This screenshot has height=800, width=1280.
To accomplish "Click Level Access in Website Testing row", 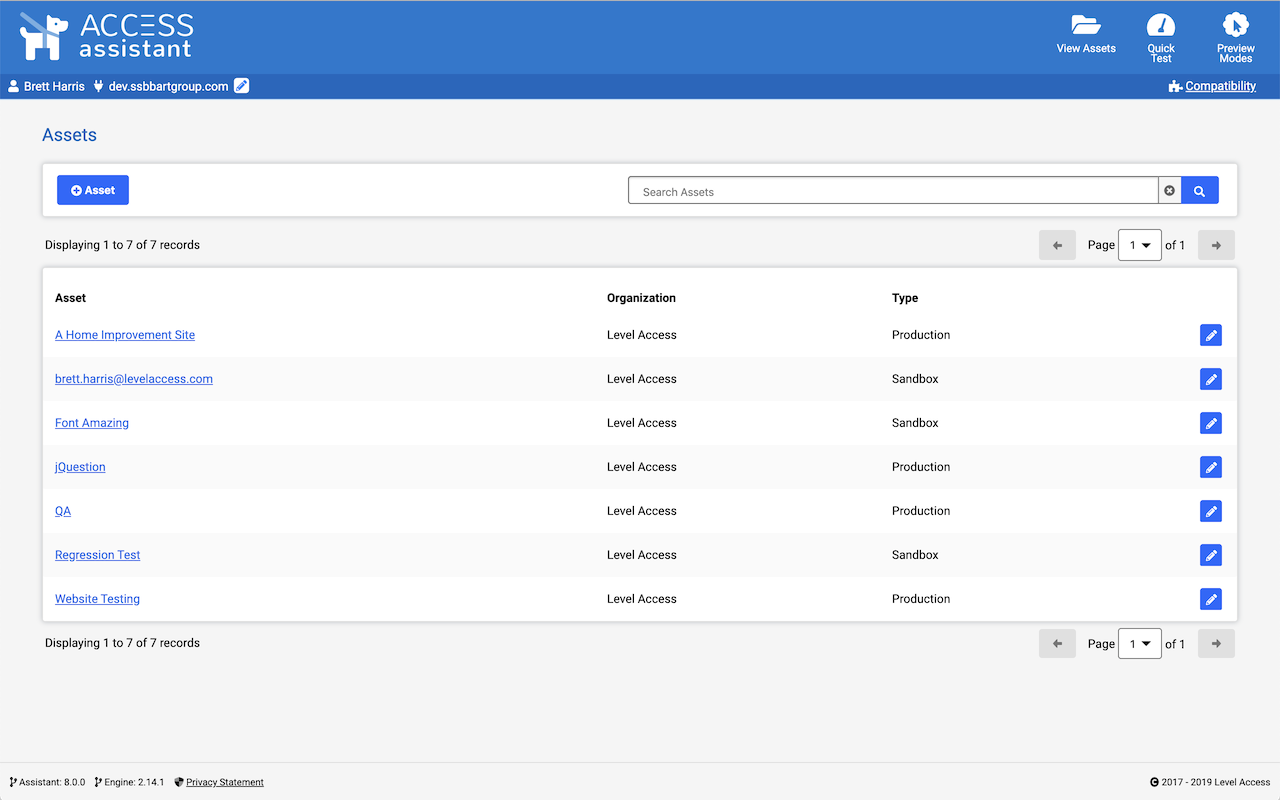I will coord(642,599).
